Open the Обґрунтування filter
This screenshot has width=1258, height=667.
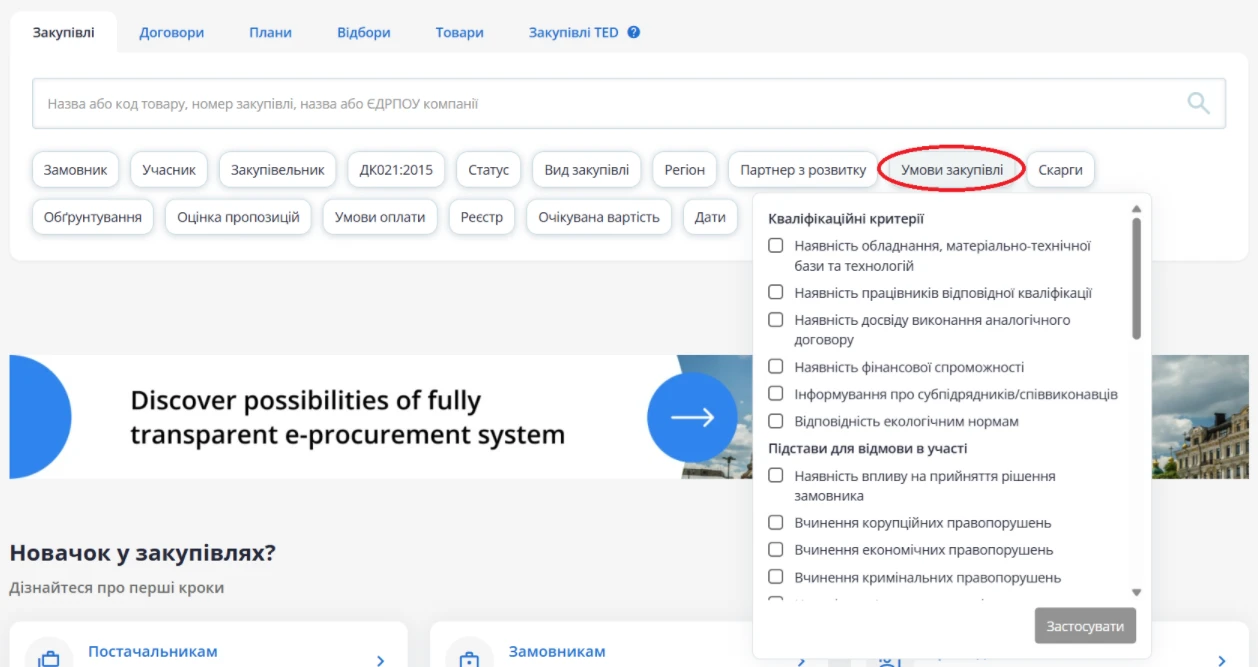point(93,217)
